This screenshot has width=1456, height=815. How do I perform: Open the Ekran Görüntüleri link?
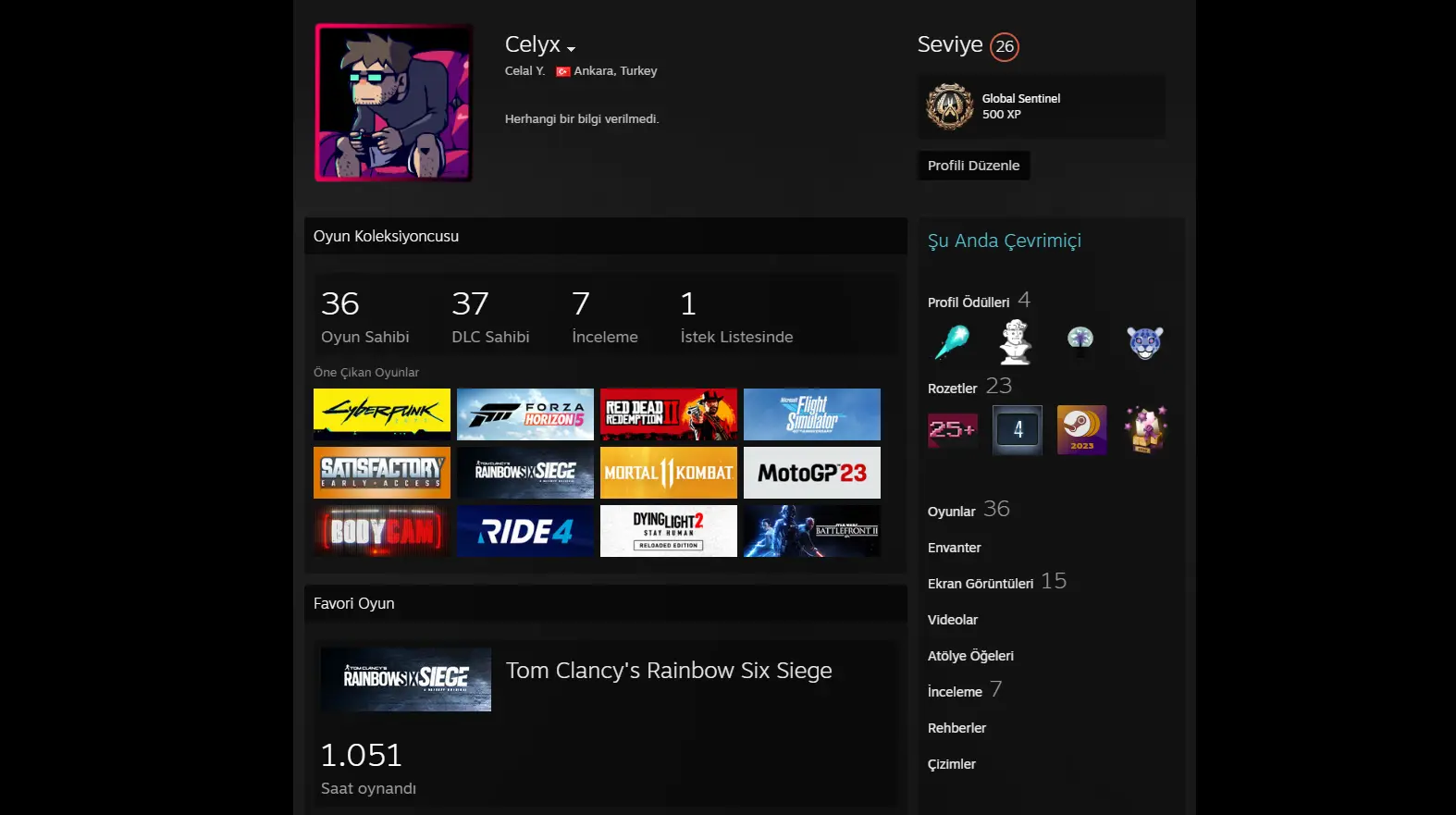(981, 584)
